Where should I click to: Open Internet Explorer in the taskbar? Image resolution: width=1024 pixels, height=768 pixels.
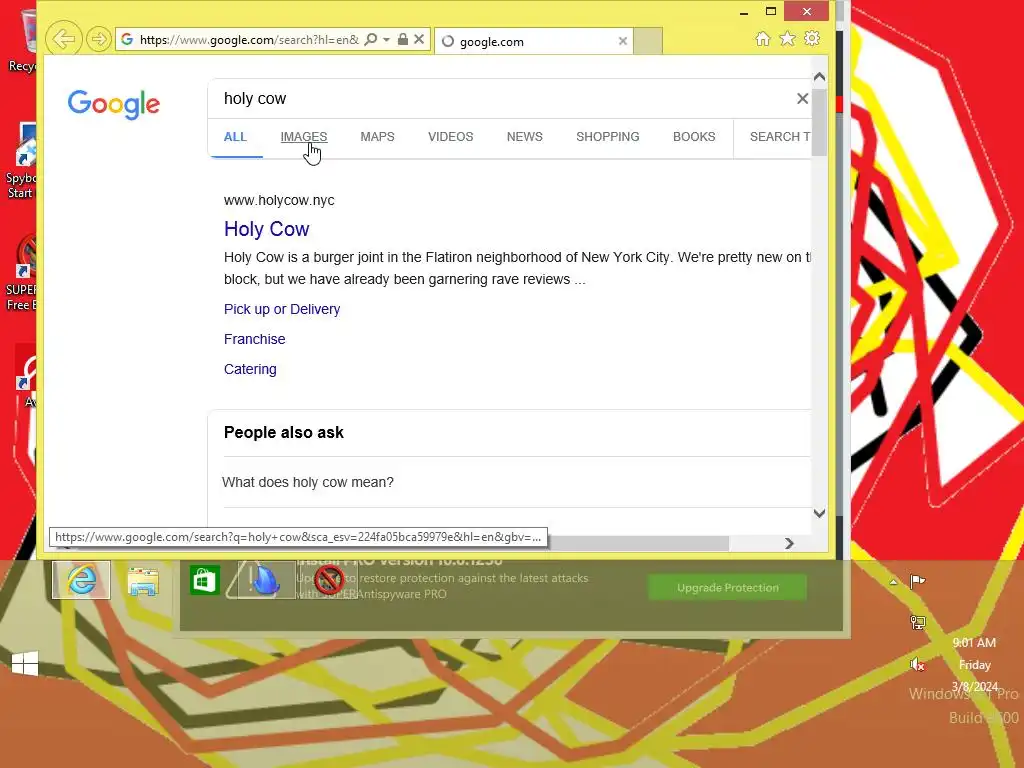[82, 579]
